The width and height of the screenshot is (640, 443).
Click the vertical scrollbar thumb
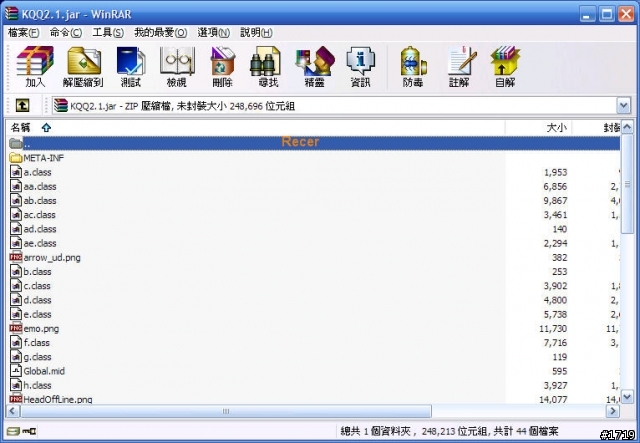627,184
